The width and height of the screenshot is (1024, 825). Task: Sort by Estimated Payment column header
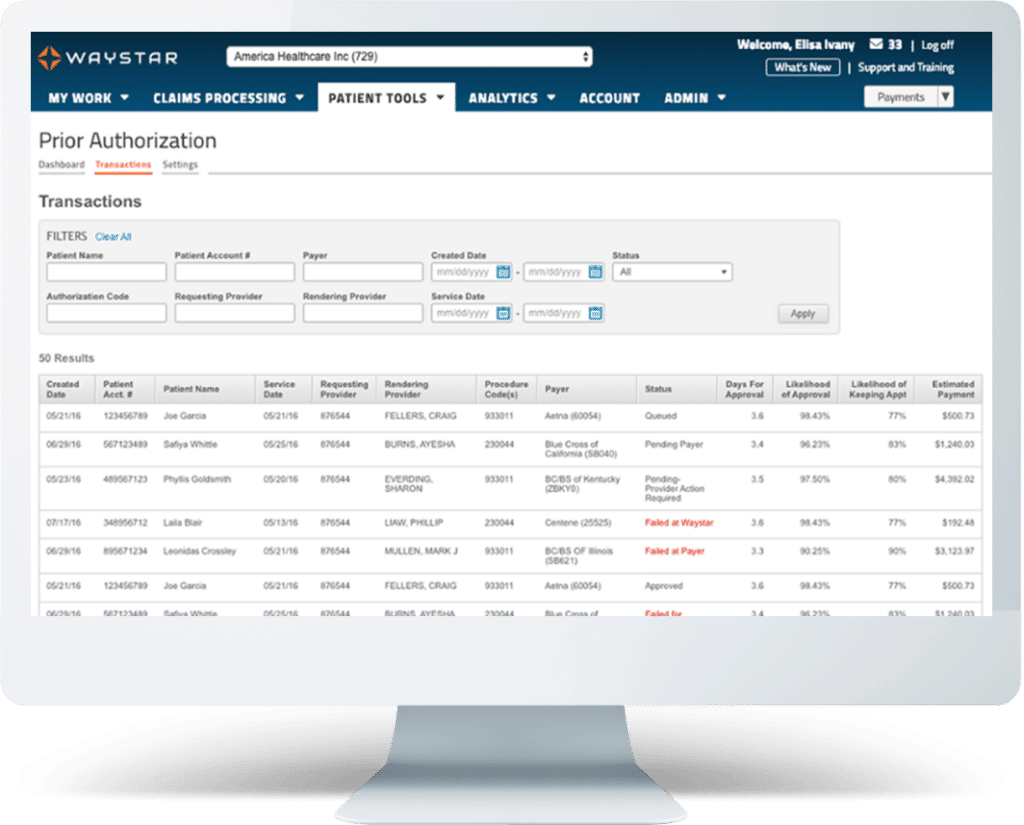point(948,389)
